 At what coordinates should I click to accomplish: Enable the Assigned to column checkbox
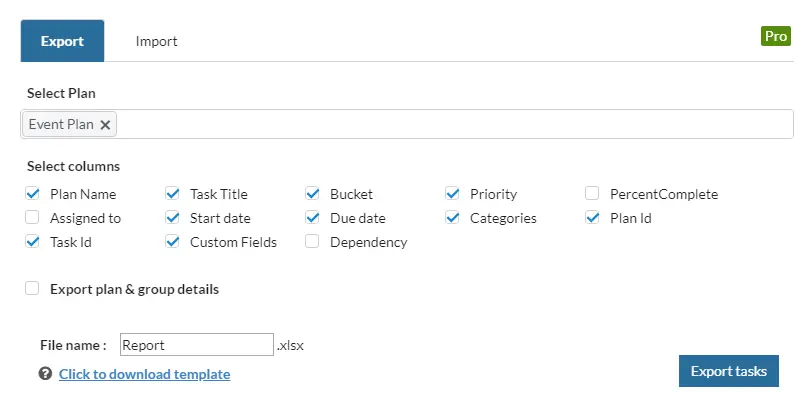click(32, 218)
